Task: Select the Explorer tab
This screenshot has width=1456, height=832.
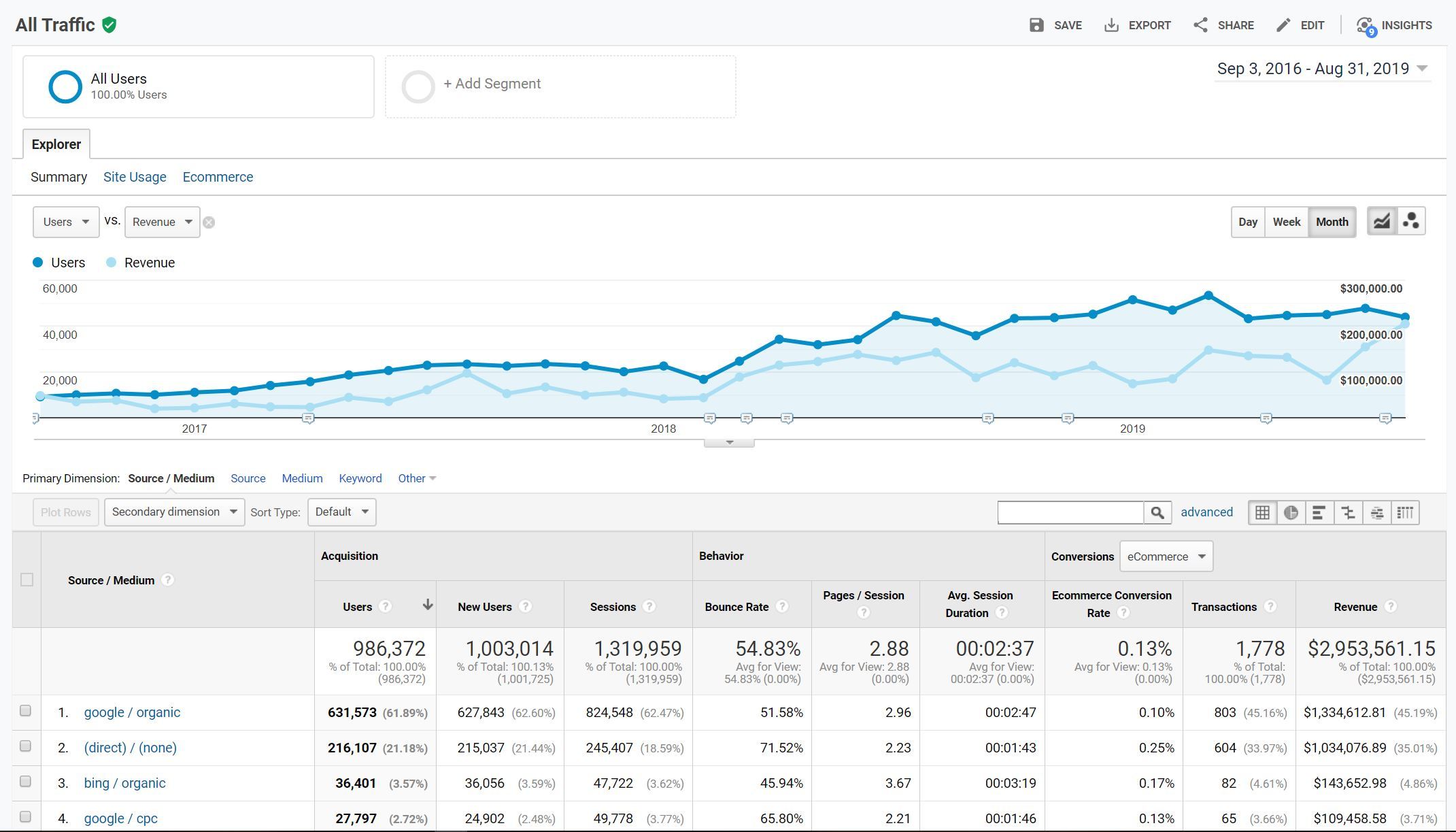Action: (x=56, y=144)
